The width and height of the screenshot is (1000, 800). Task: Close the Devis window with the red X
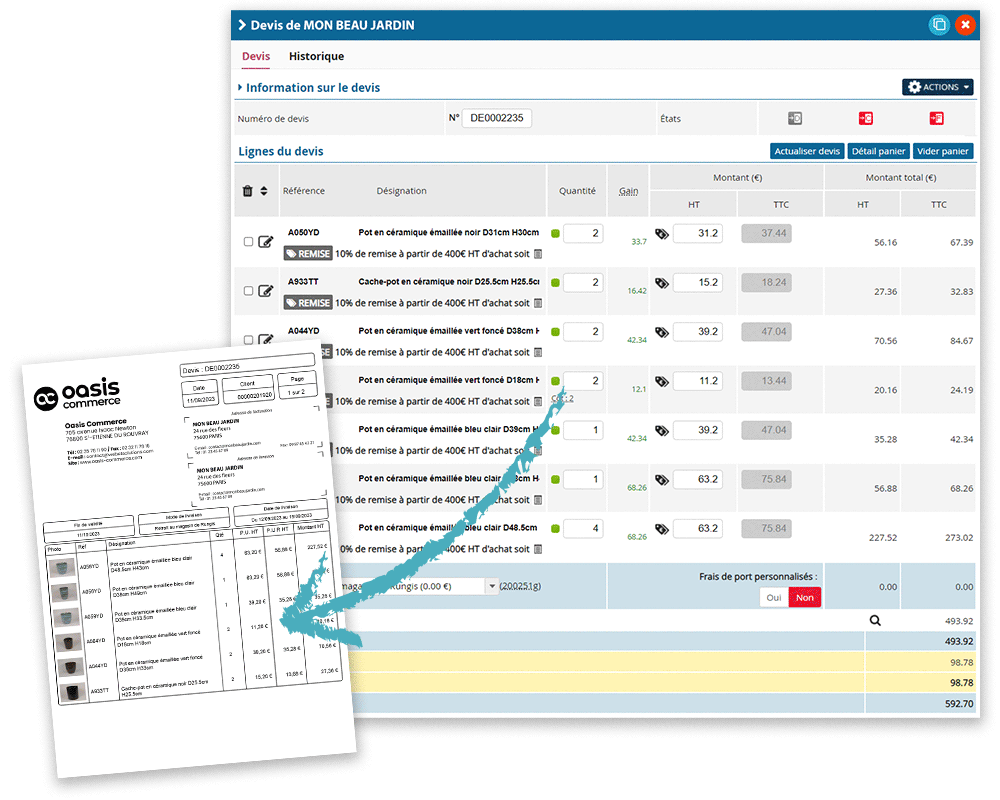(966, 25)
